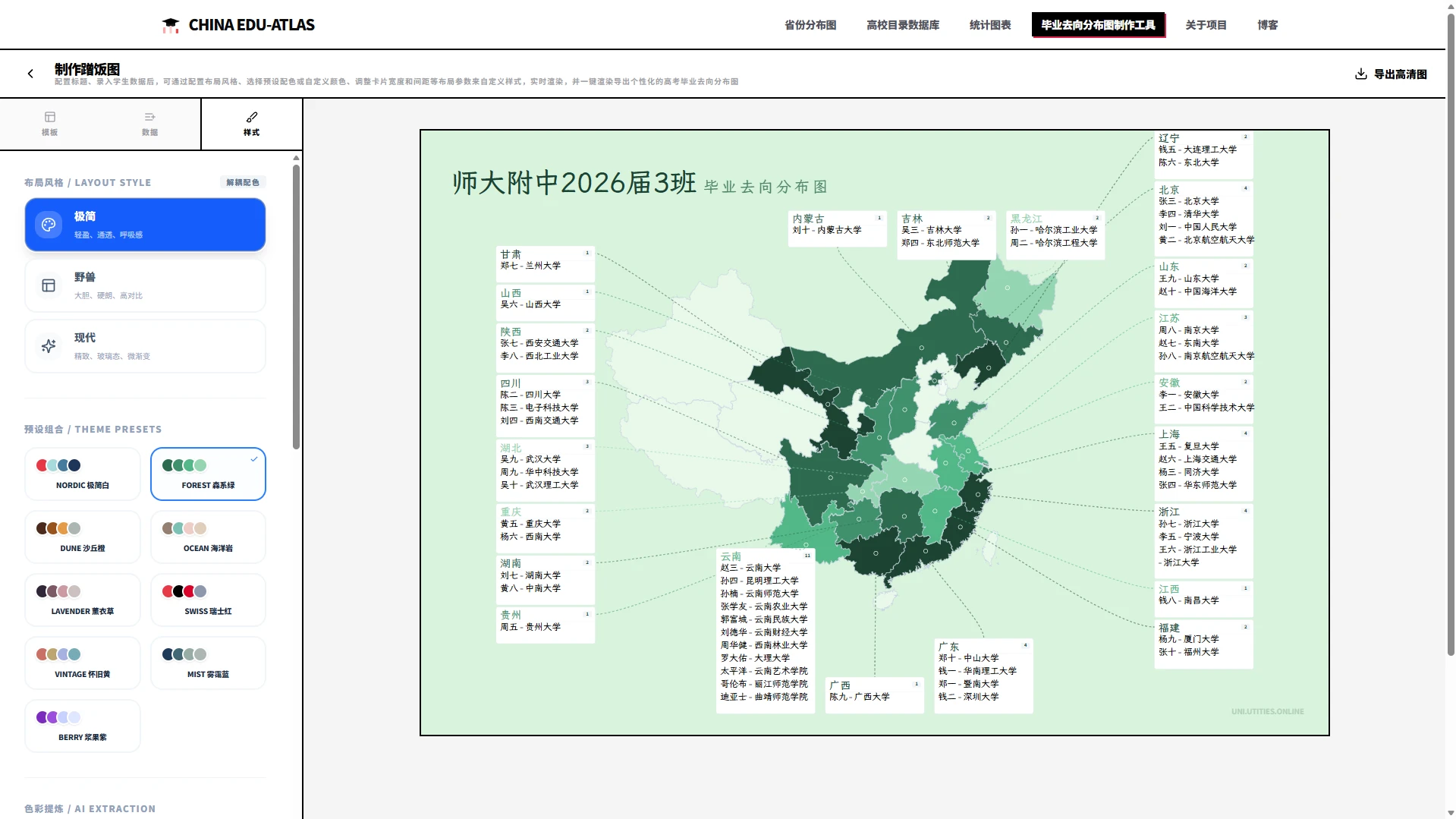Click 陈二 - 四川大学 entry
This screenshot has height=819, width=1456.
coord(530,395)
